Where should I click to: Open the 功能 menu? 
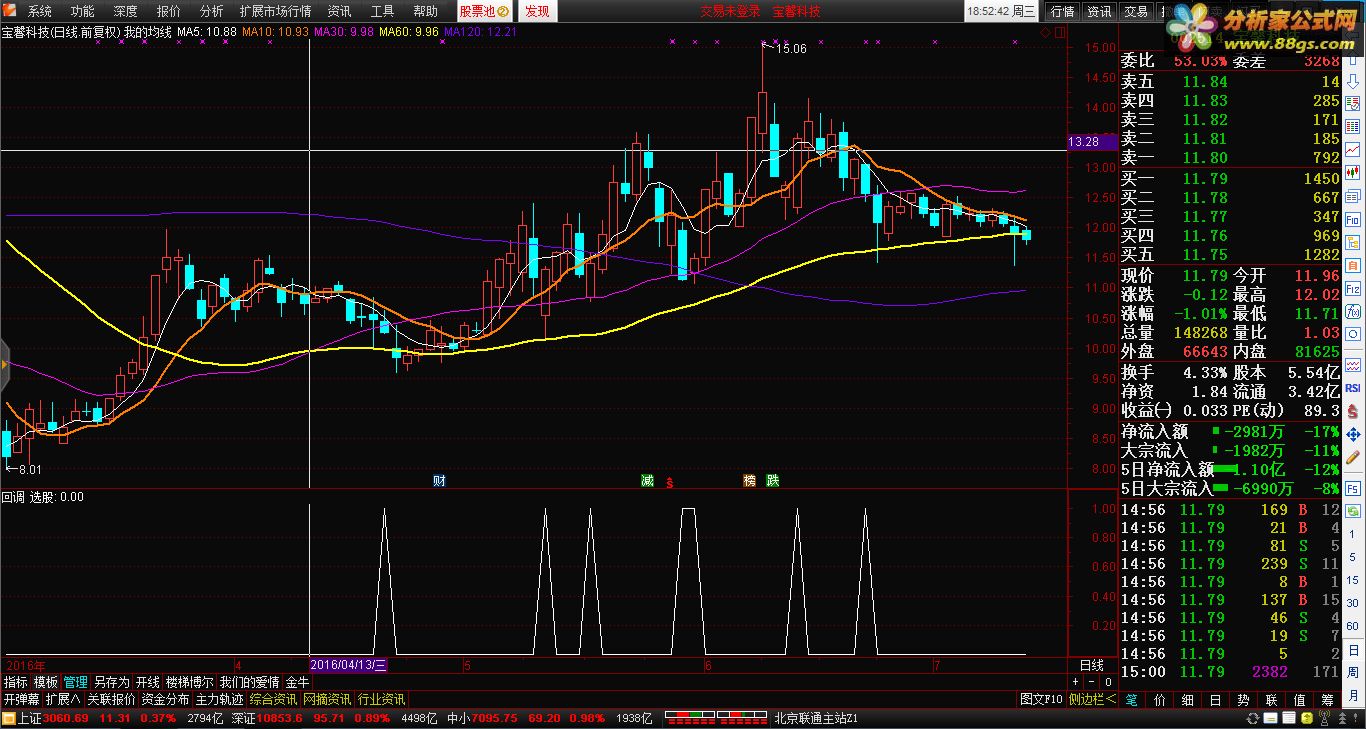(x=83, y=11)
